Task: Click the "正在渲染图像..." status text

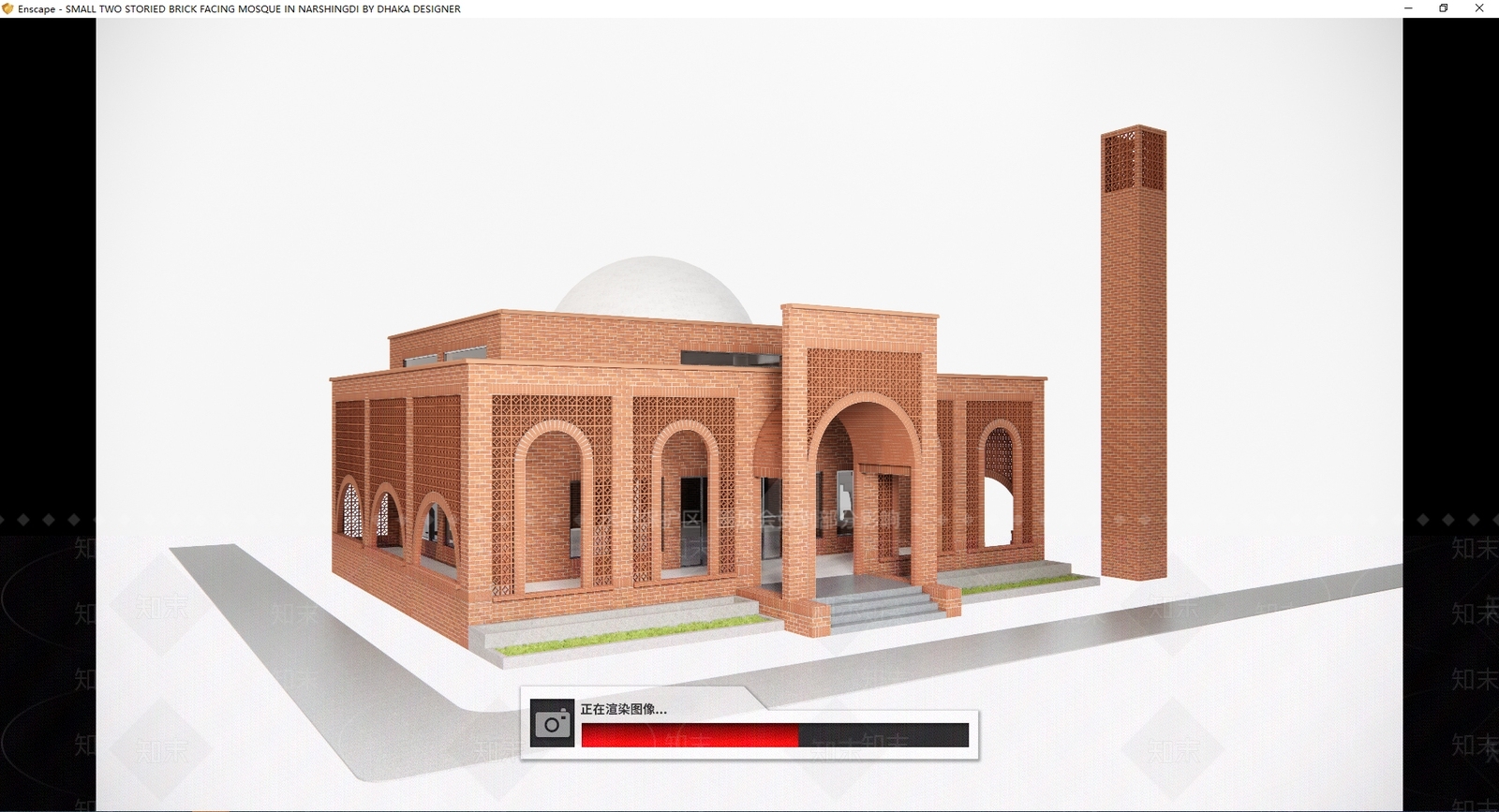Action: (x=624, y=709)
